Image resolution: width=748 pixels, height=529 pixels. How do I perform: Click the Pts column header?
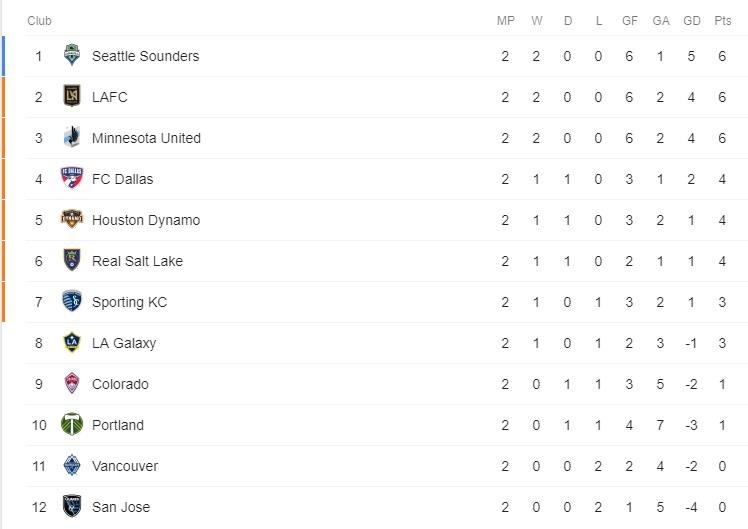722,21
